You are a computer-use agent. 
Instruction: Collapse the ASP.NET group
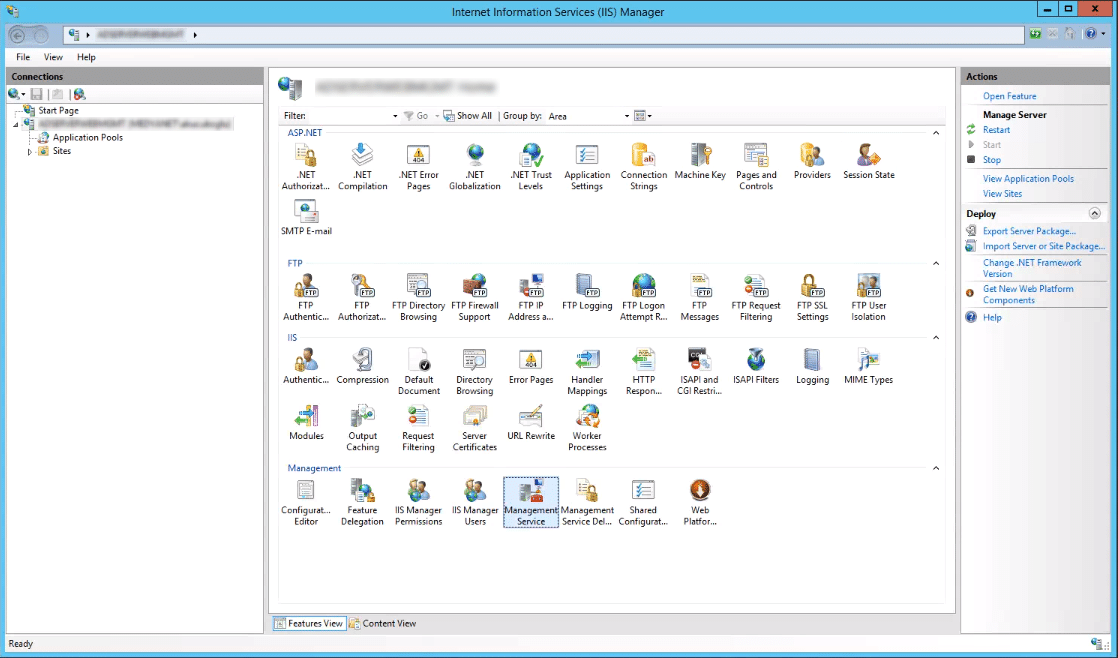(x=936, y=133)
